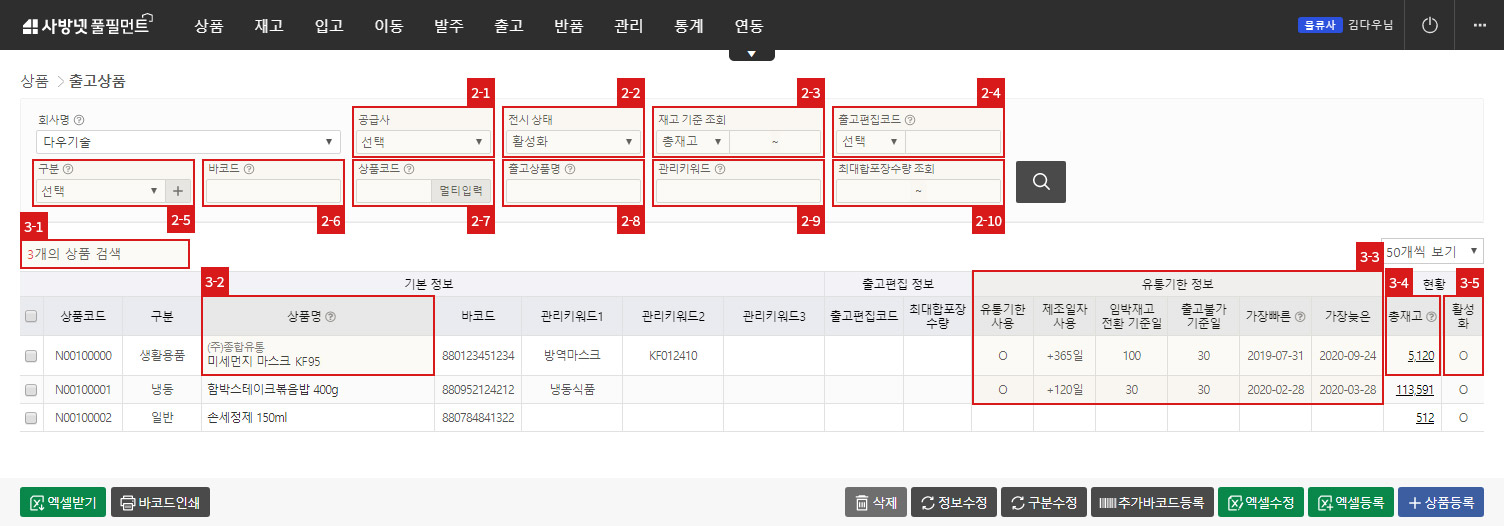Open the 구분 선택 dropdown

pyautogui.click(x=101, y=190)
